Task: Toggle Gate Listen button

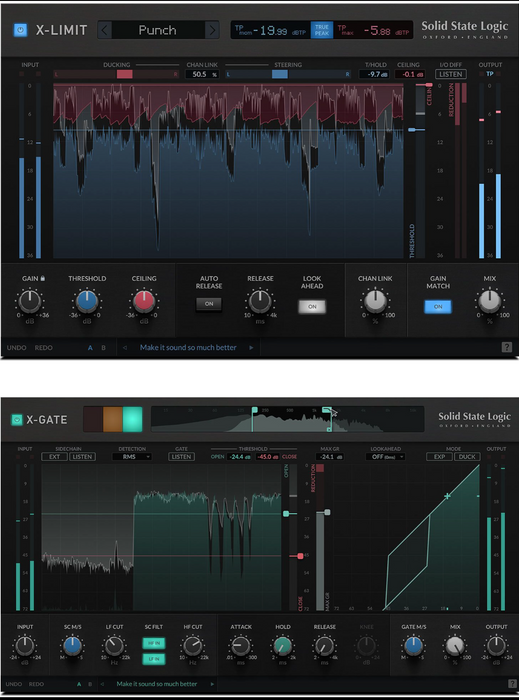Action: pos(181,457)
